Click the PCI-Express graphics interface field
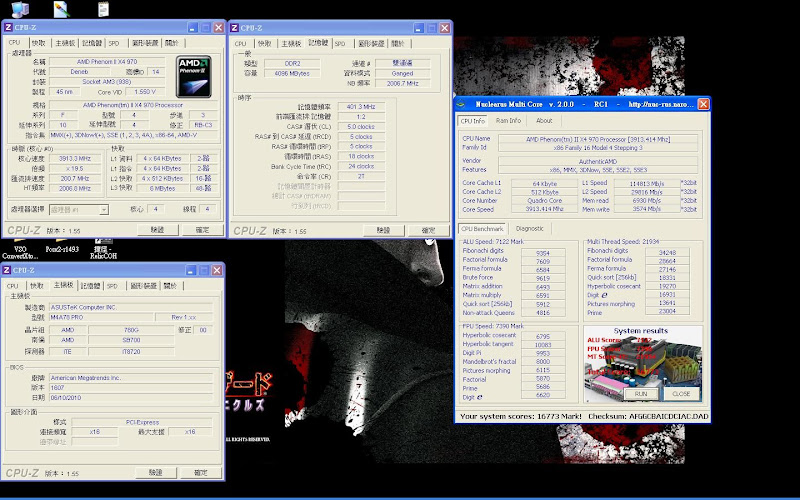 tap(142, 422)
